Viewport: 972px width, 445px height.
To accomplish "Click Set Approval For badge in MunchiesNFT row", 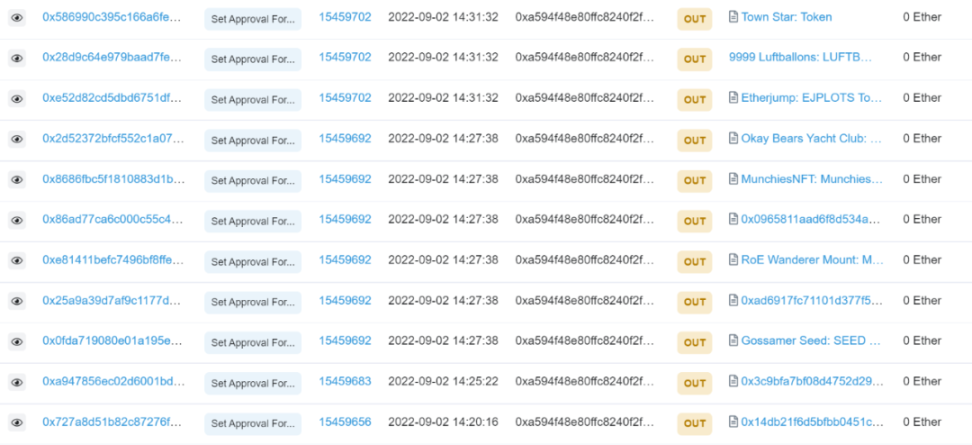I will 253,181.
